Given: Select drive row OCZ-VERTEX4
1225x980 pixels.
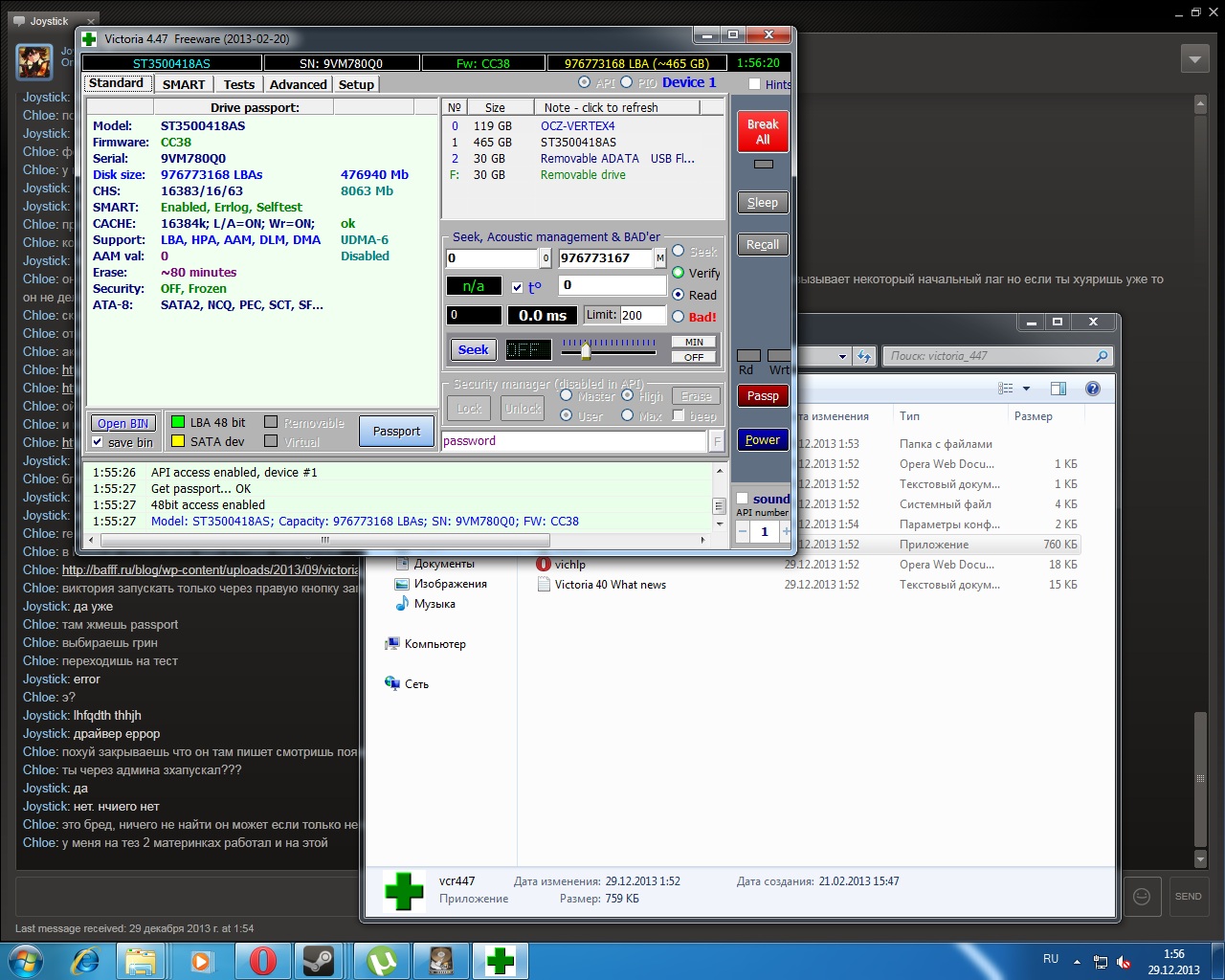Looking at the screenshot, I should pyautogui.click(x=582, y=125).
